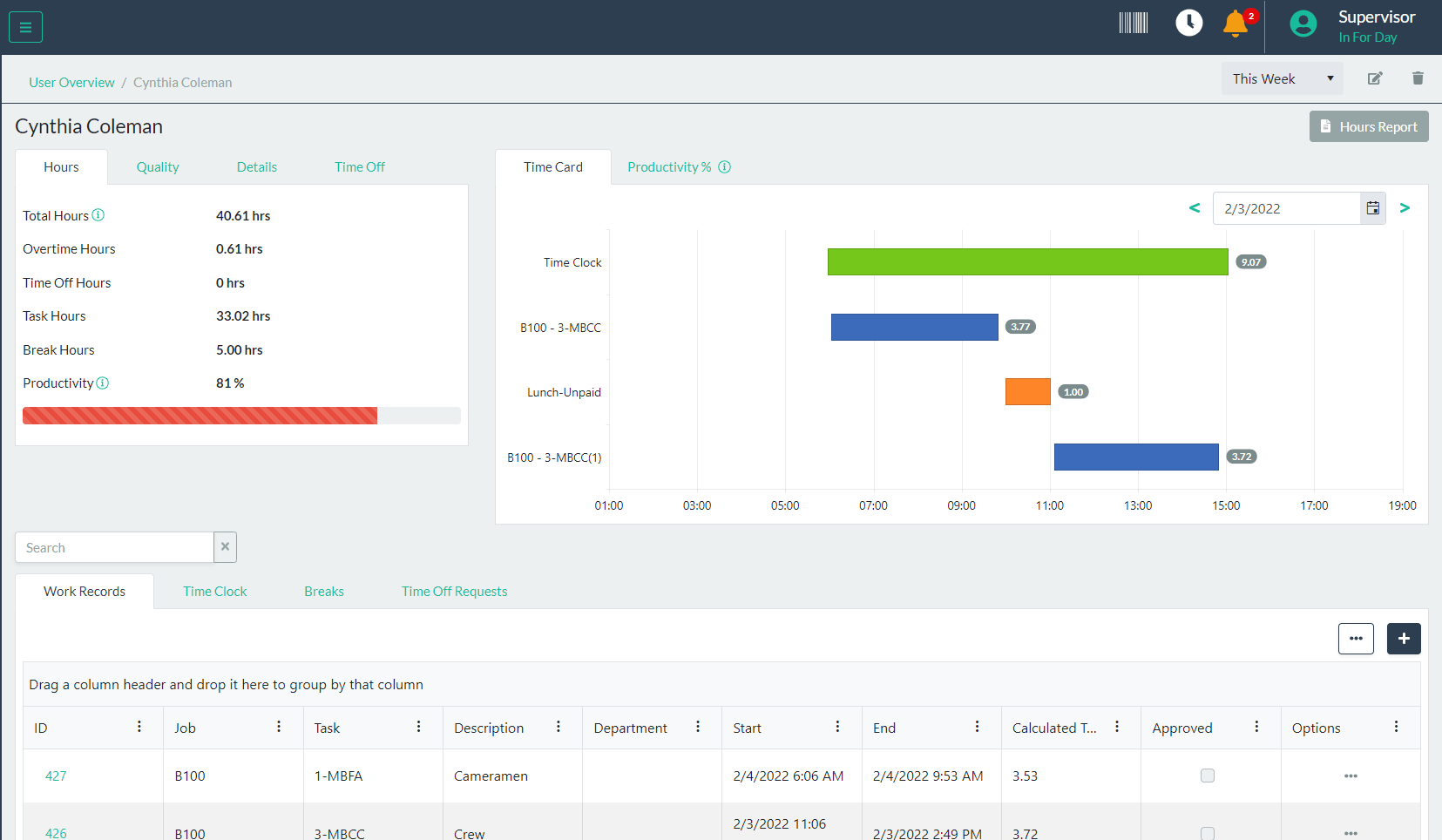Image resolution: width=1442 pixels, height=840 pixels.
Task: Open Task column menu
Action: click(419, 727)
